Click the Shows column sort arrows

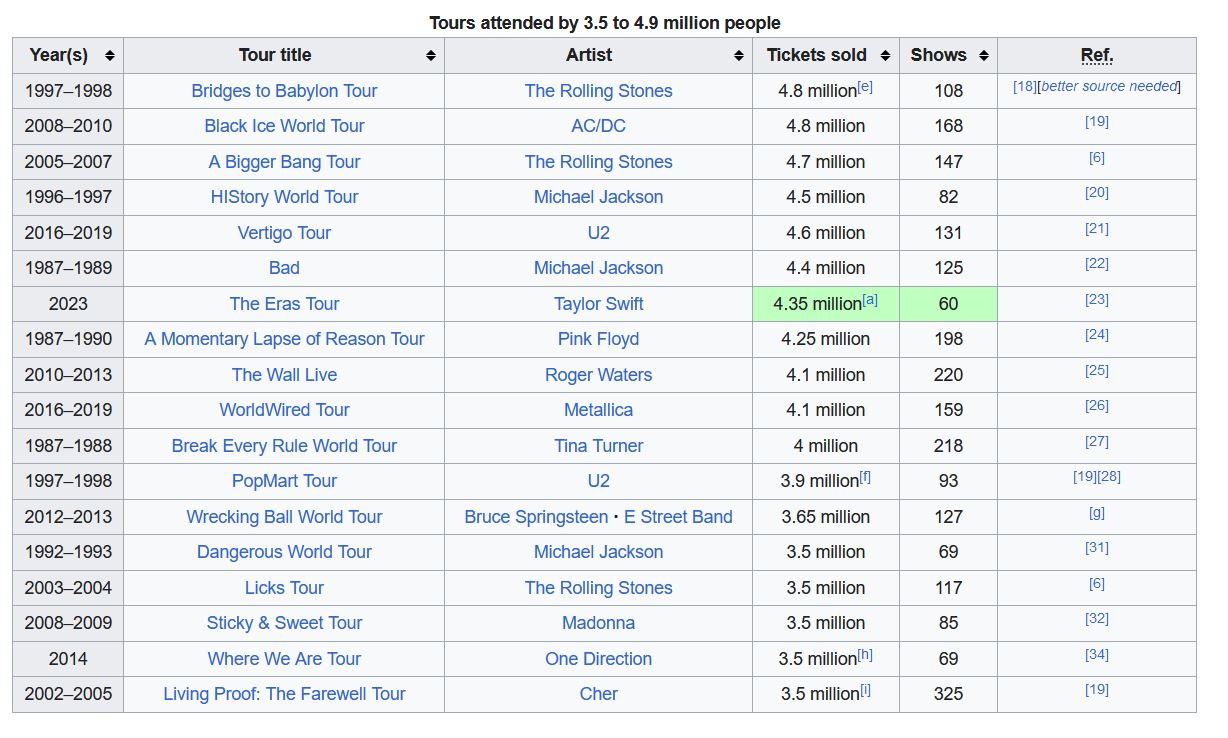(983, 56)
